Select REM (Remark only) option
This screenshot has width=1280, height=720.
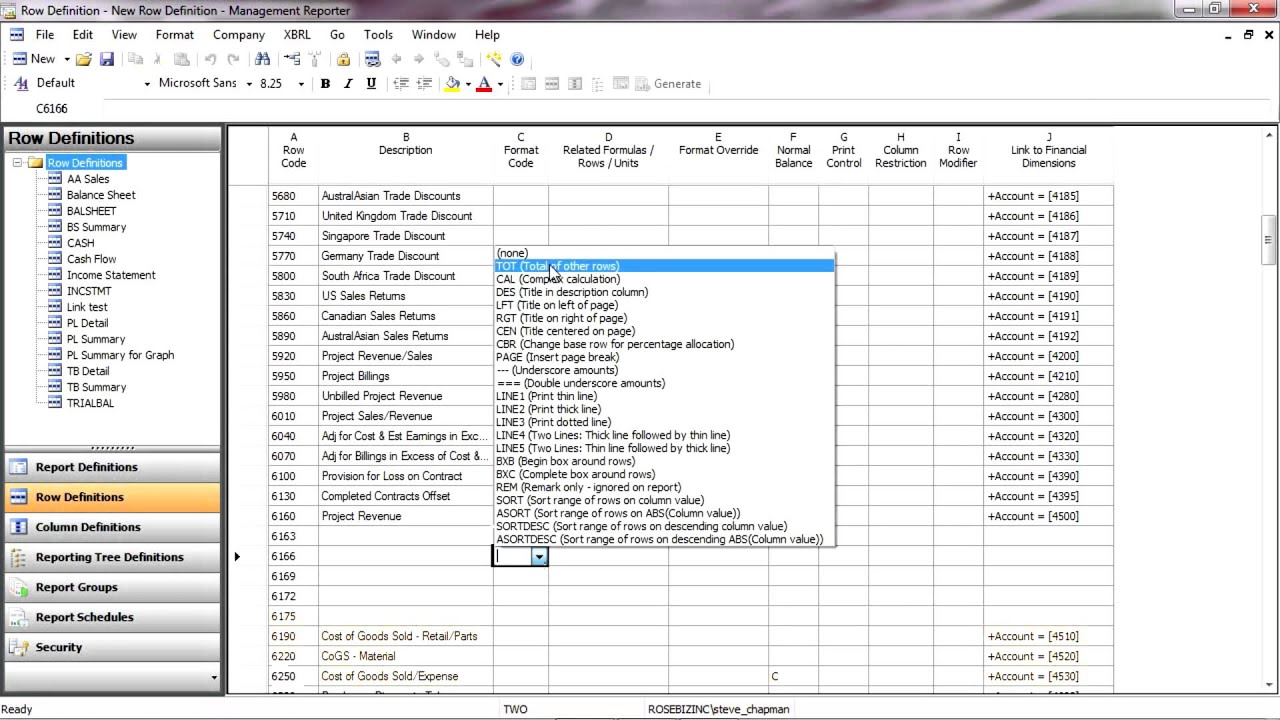coord(664,487)
